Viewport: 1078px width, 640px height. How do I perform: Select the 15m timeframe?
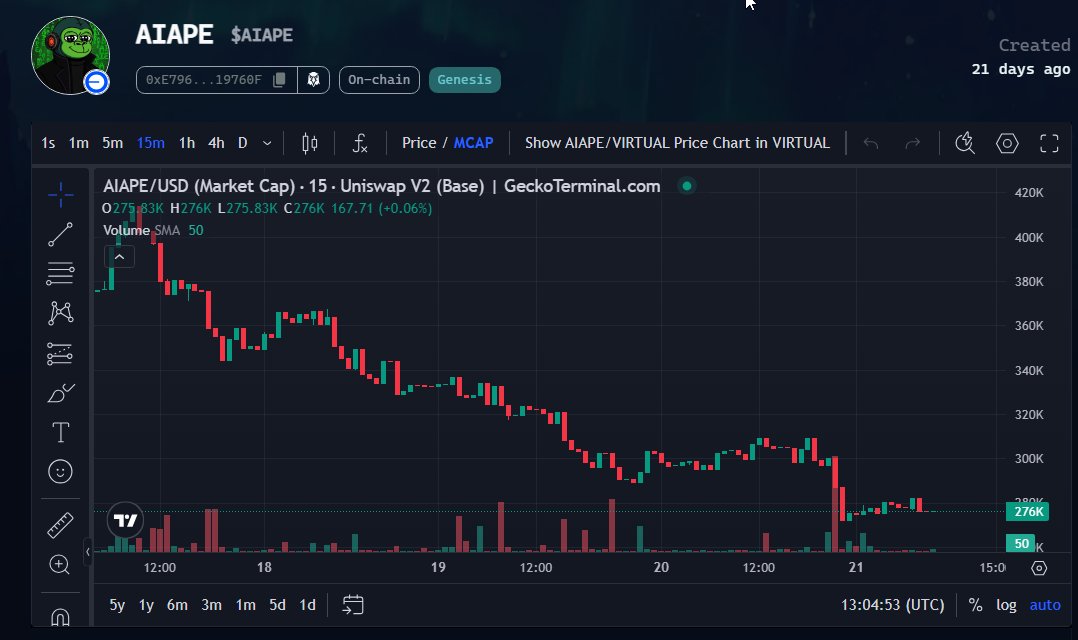point(151,143)
